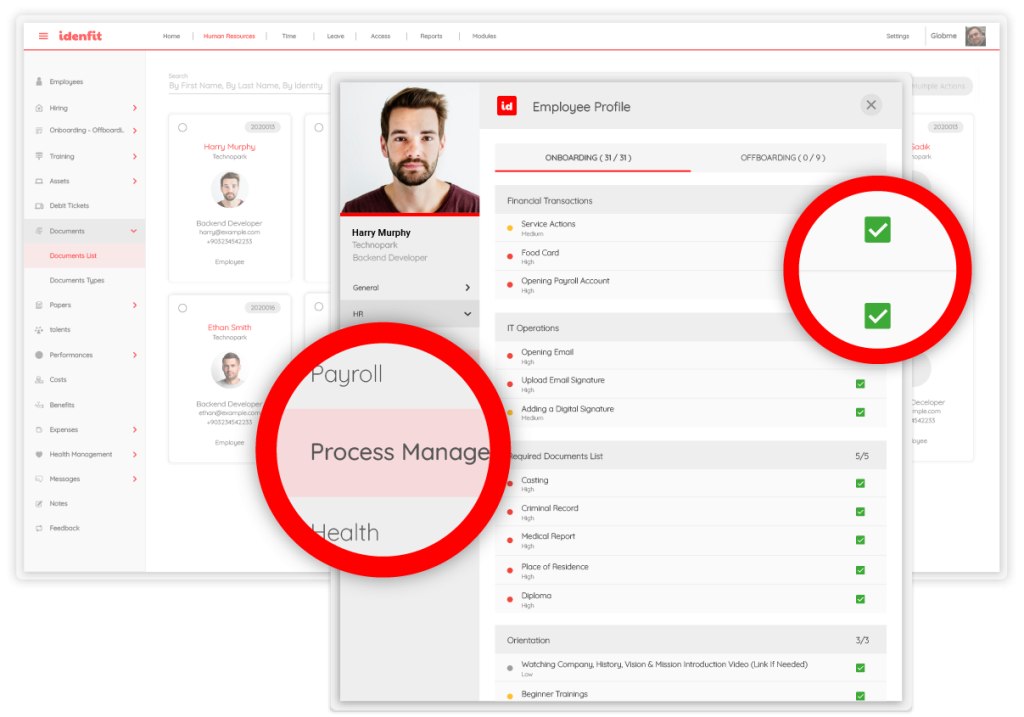Click the Health Management heart icon
The image size is (1024, 717).
[39, 454]
